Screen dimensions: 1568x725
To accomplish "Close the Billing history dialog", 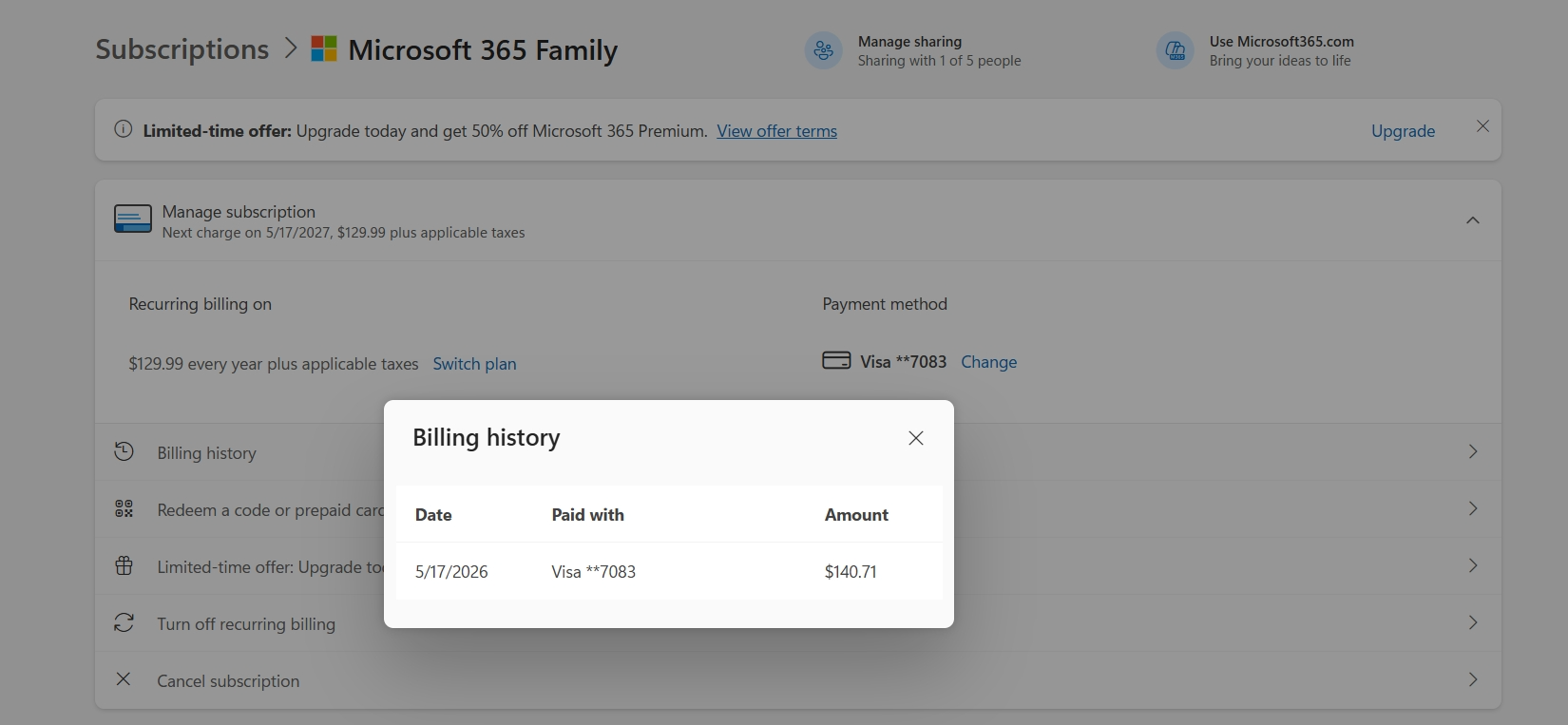I will (x=916, y=438).
